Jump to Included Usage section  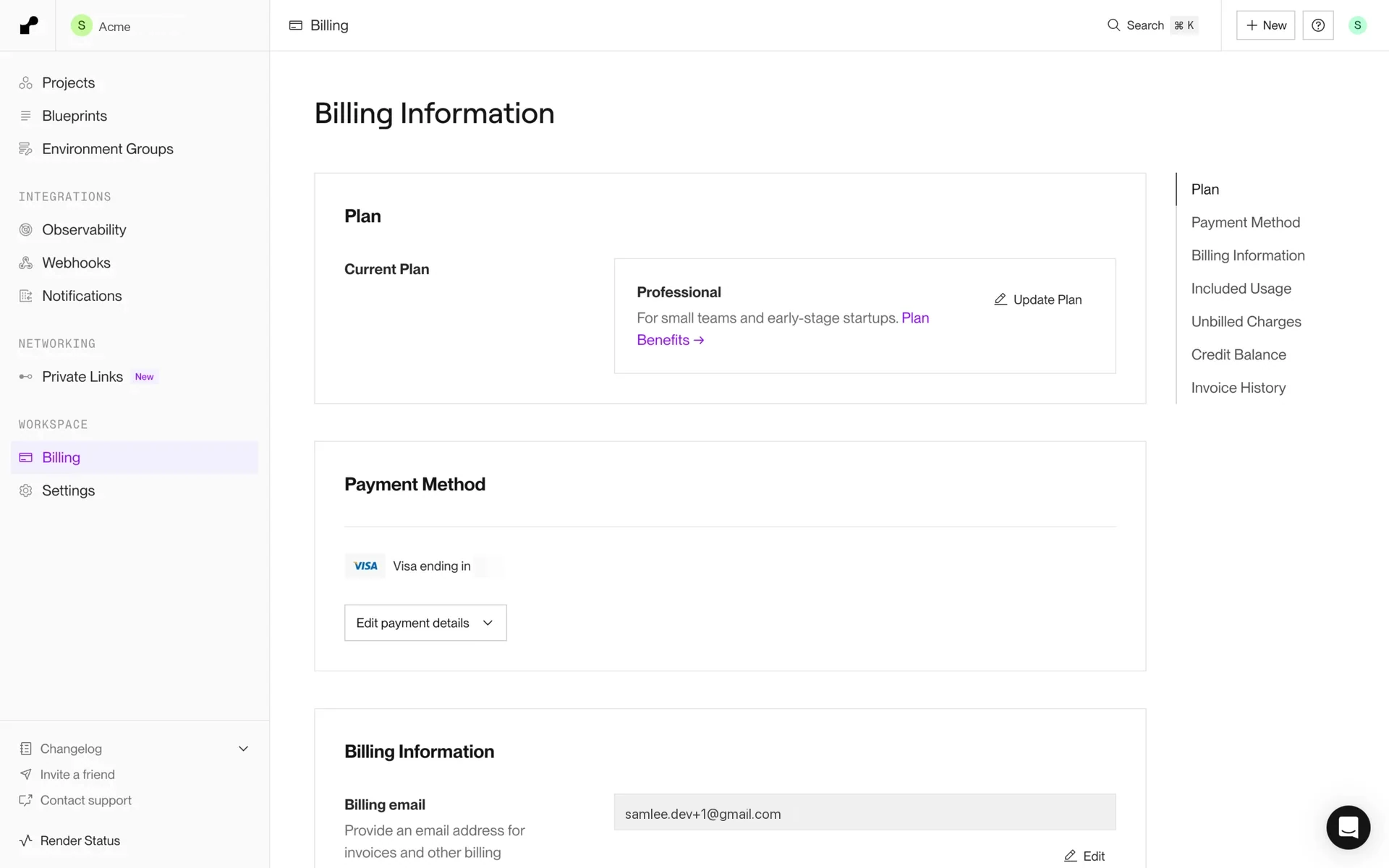1241,289
